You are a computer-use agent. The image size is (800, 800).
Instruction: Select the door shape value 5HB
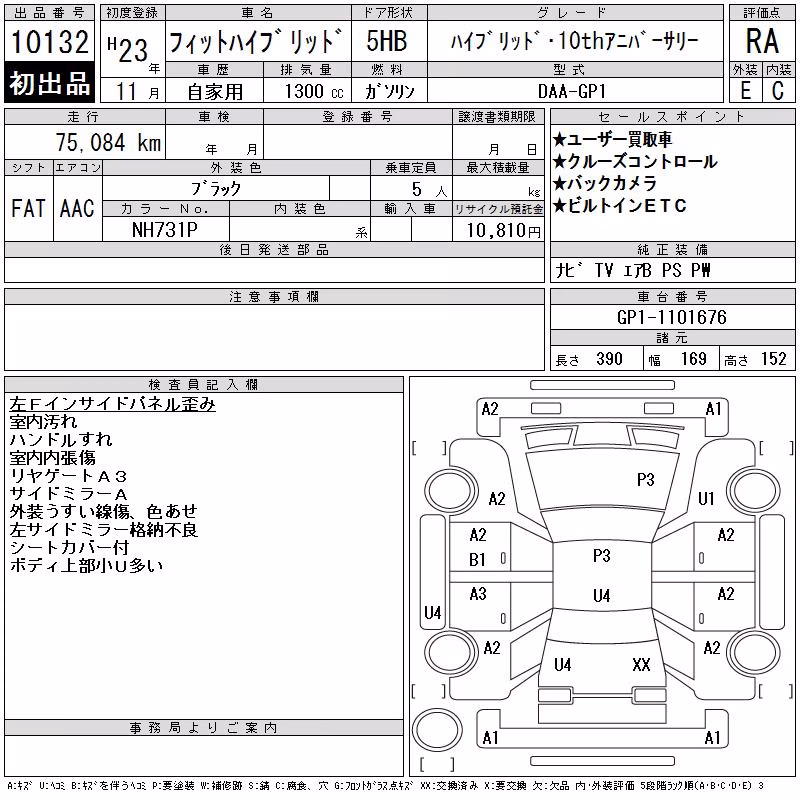pyautogui.click(x=387, y=41)
